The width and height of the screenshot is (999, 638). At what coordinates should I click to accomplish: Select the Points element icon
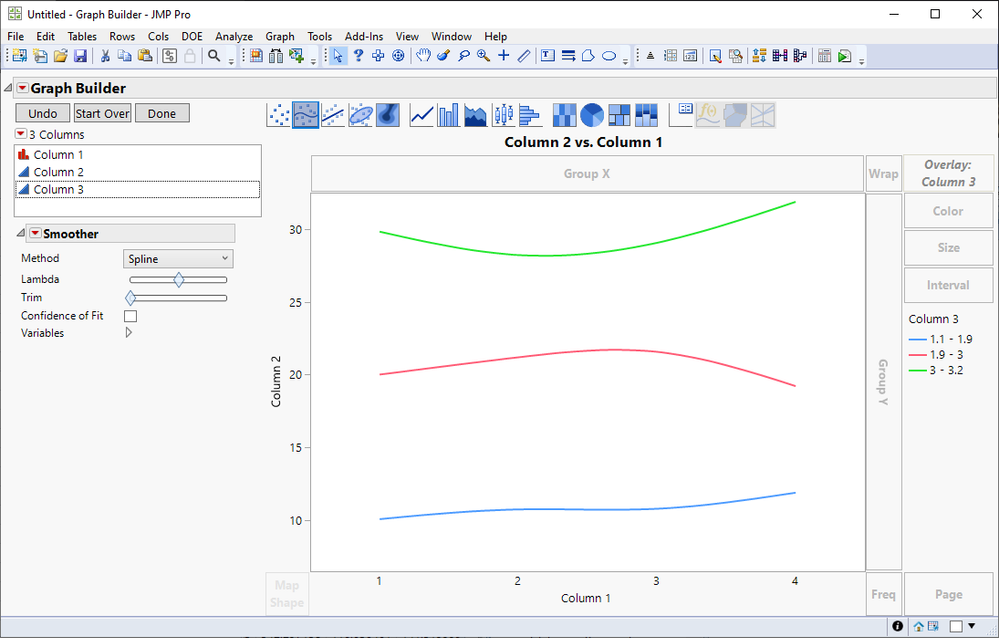click(278, 115)
